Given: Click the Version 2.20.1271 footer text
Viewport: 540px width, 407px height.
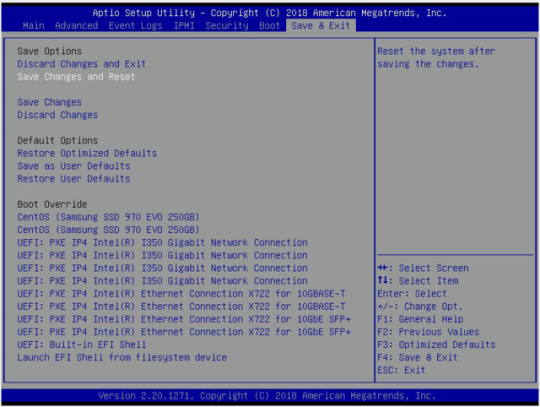Looking at the screenshot, I should pyautogui.click(x=267, y=396).
